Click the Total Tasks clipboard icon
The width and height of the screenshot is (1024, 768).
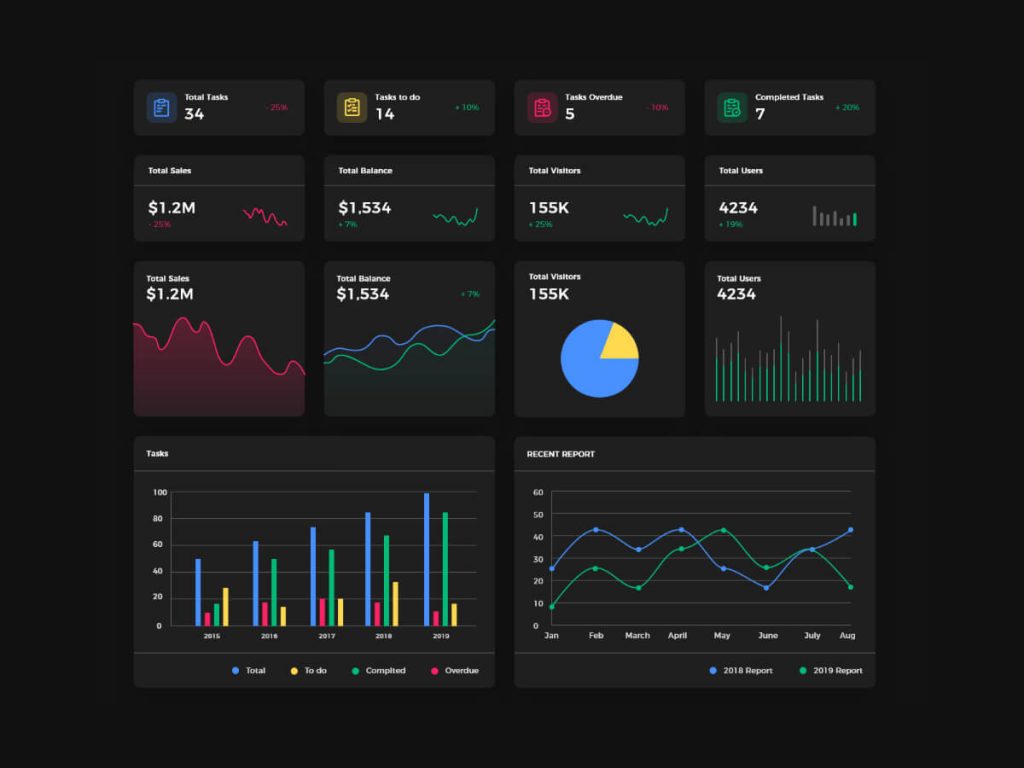click(x=161, y=106)
